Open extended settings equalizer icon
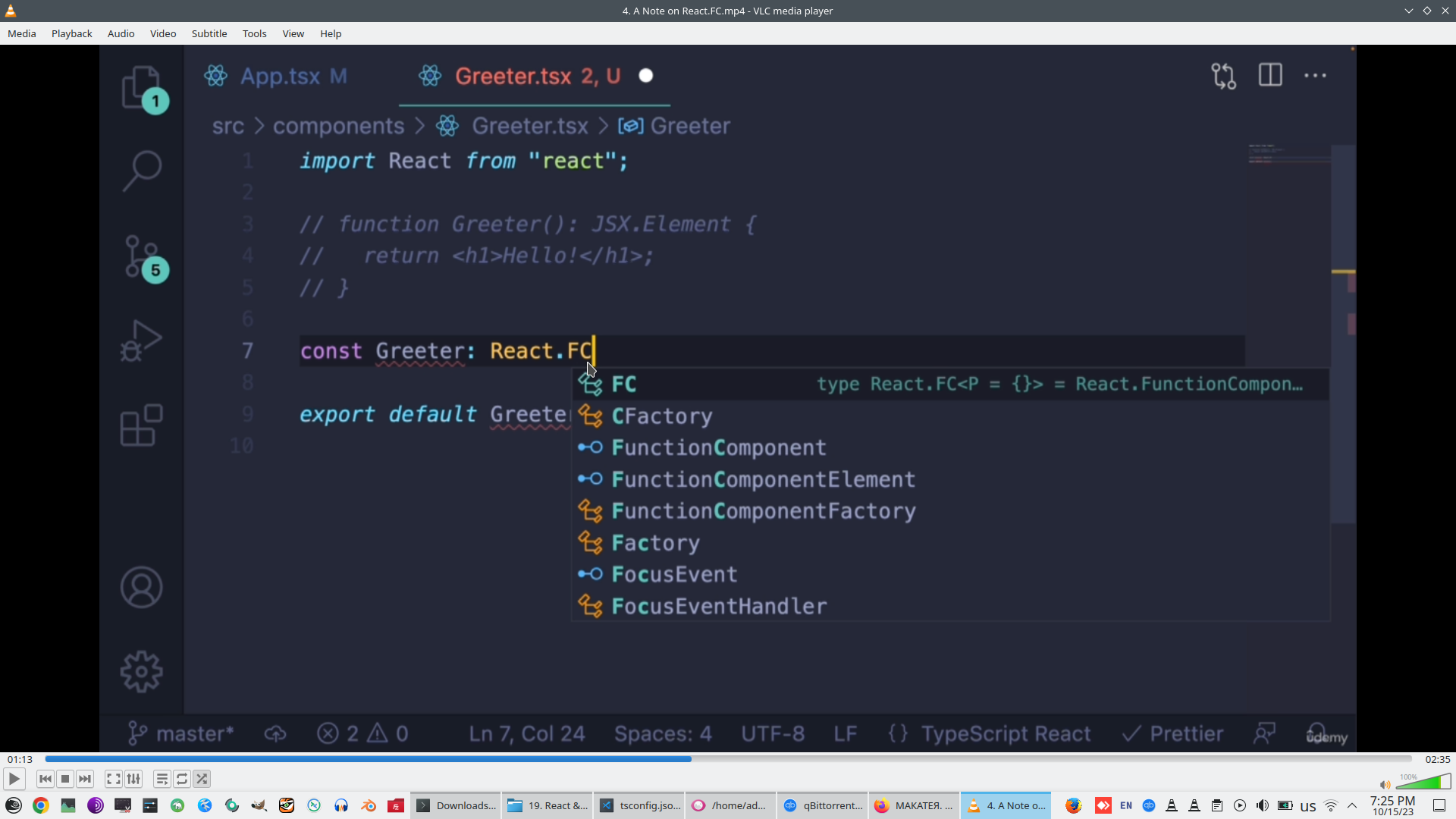Viewport: 1456px width, 819px height. 133,779
